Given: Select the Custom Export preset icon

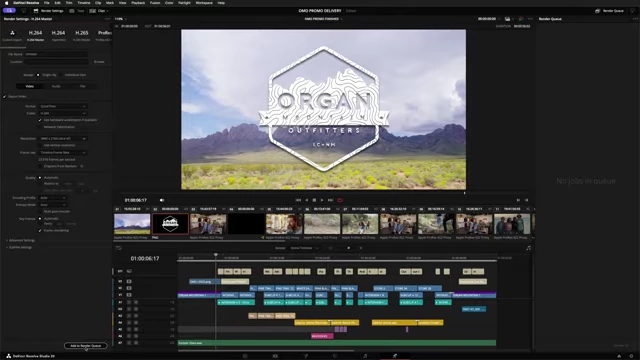Looking at the screenshot, I should [x=12, y=33].
